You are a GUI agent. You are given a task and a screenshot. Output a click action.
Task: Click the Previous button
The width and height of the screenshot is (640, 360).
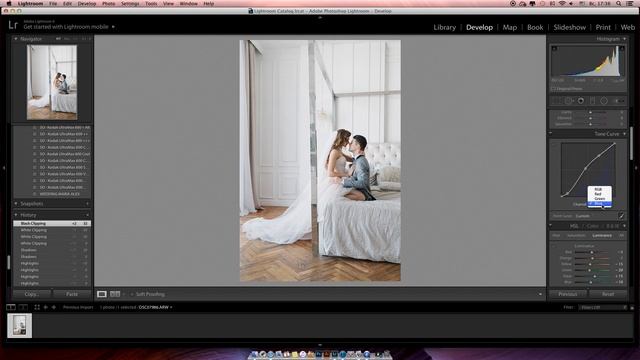[568, 294]
